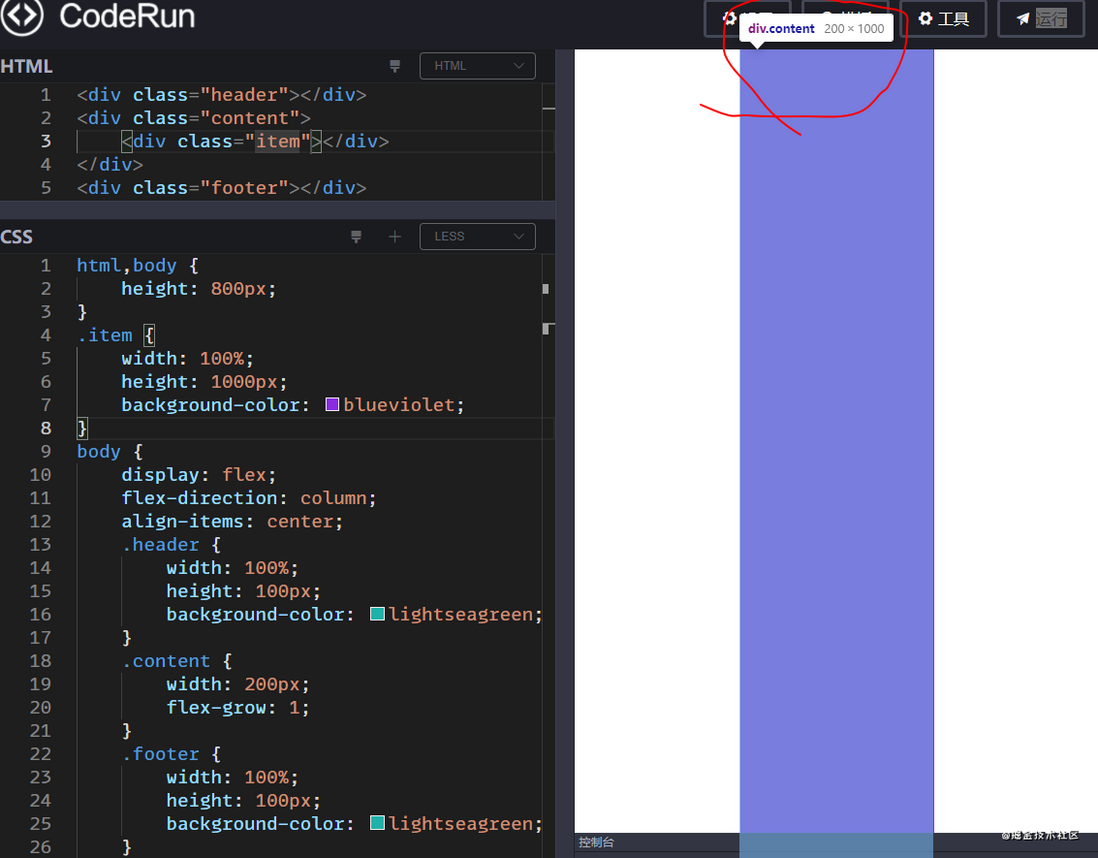
Task: Click the plus icon in CSS panel header
Action: [395, 237]
